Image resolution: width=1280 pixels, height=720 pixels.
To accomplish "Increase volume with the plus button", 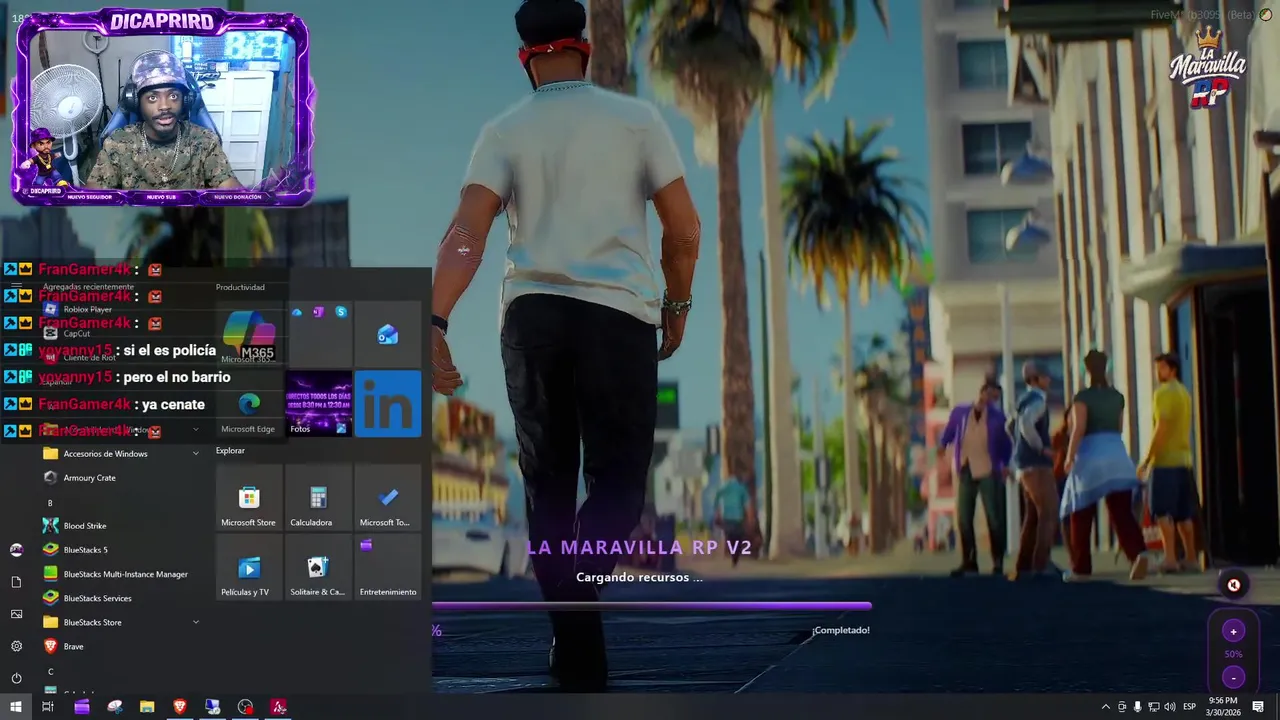I will coord(1233,632).
